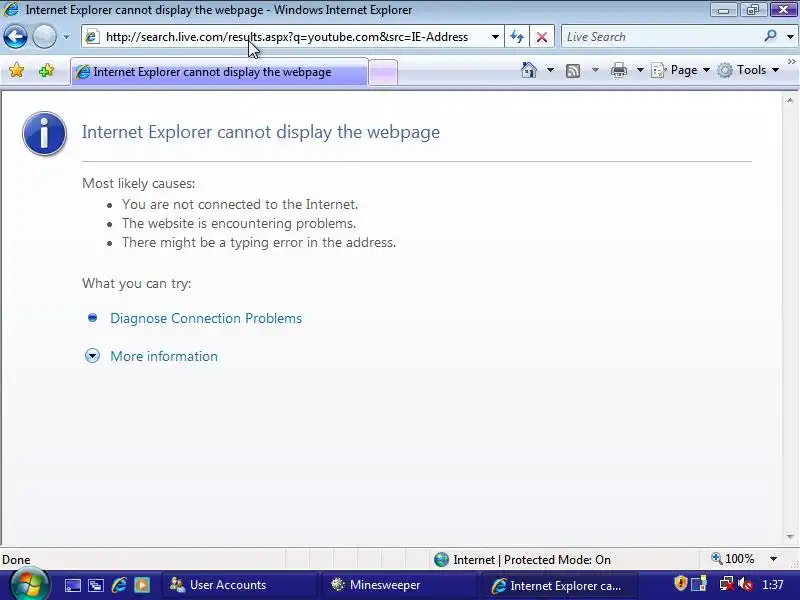
Task: Click the RSS Feeds icon
Action: (573, 70)
